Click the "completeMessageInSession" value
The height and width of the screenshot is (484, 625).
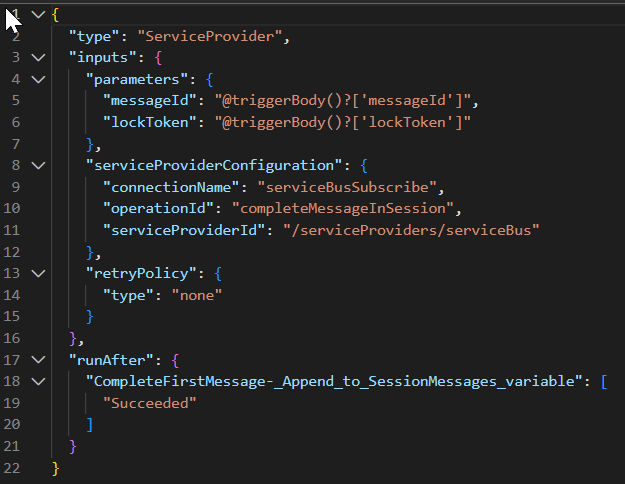pyautogui.click(x=343, y=208)
